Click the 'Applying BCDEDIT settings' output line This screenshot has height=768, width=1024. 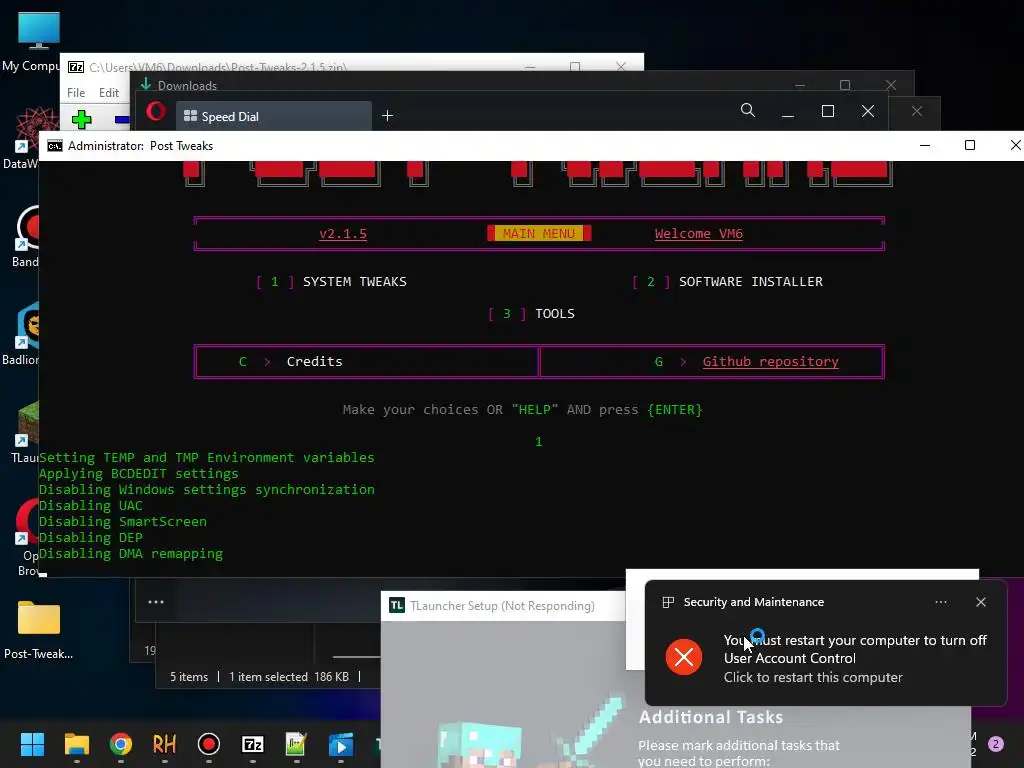(x=138, y=473)
